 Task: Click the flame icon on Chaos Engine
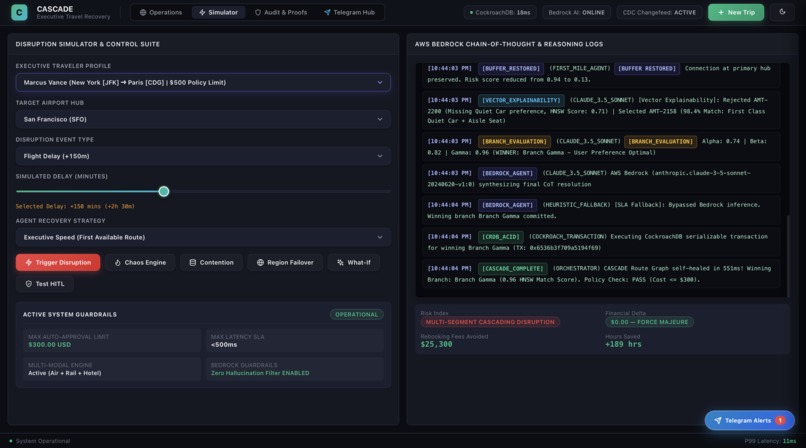117,263
